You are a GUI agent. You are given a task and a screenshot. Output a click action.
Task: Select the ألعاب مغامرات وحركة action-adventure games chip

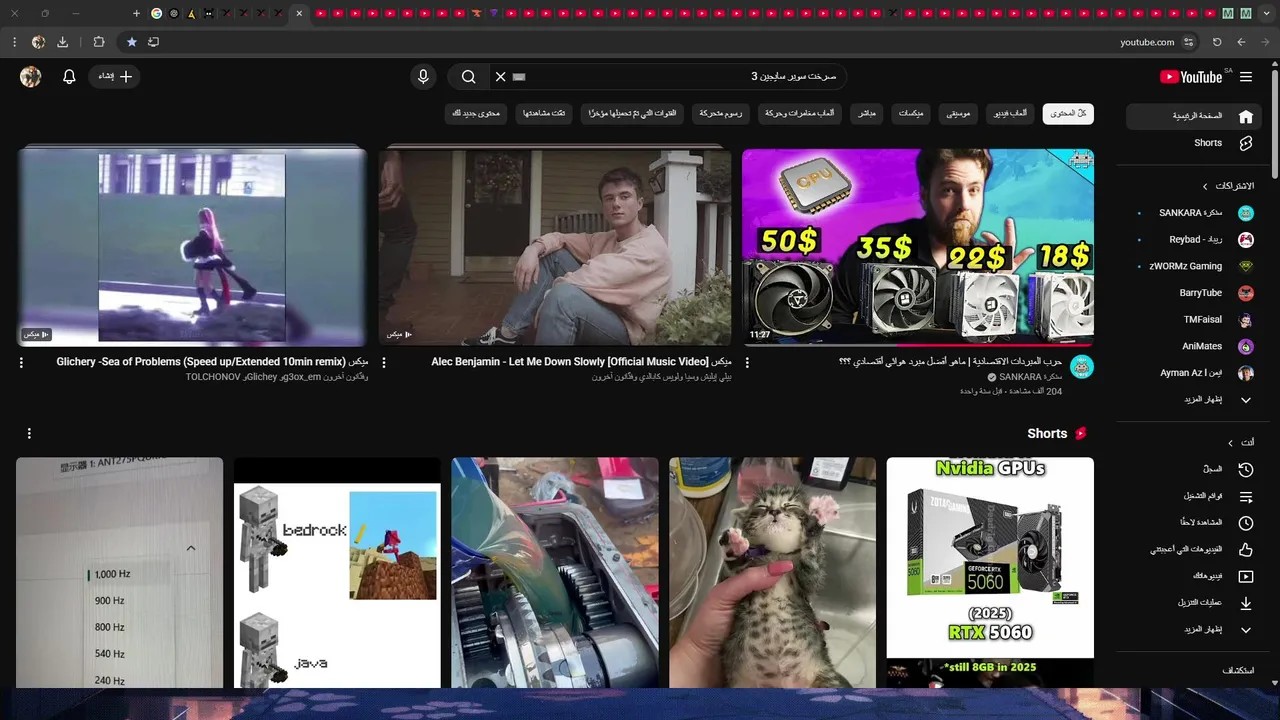800,114
